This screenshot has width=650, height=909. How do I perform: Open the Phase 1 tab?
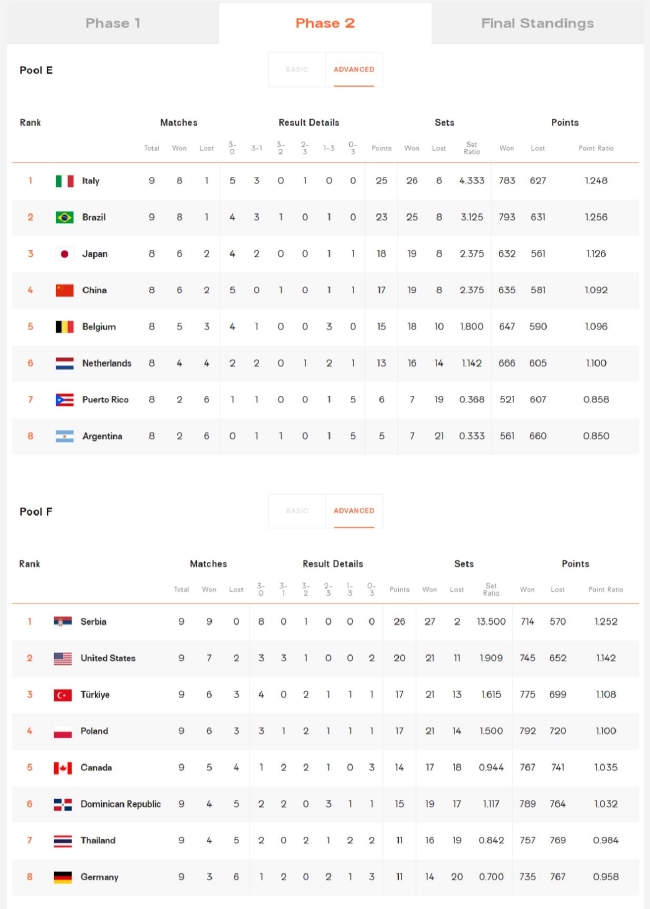(x=113, y=23)
